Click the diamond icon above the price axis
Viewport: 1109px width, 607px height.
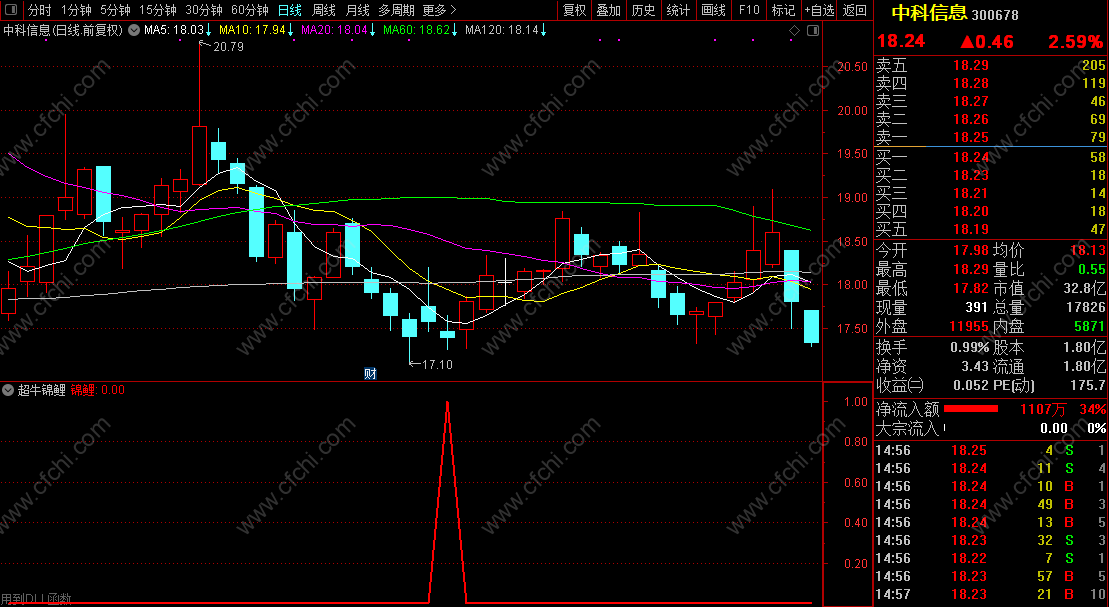pyautogui.click(x=794, y=30)
